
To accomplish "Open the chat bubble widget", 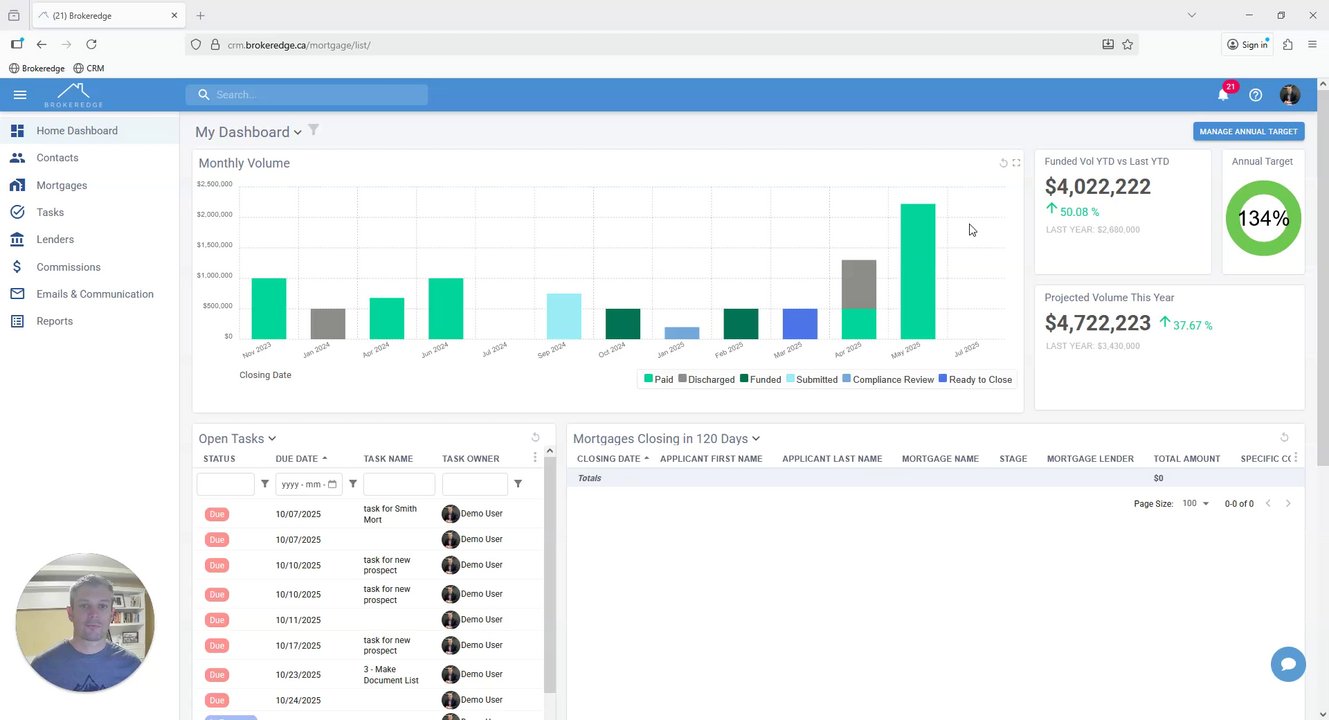I will (x=1288, y=664).
